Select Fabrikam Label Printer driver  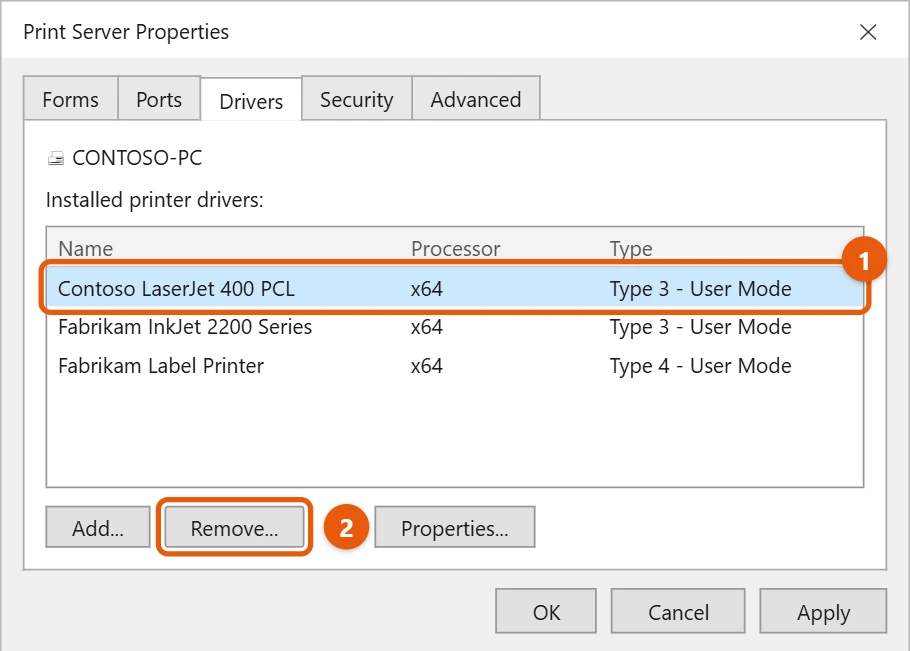455,366
